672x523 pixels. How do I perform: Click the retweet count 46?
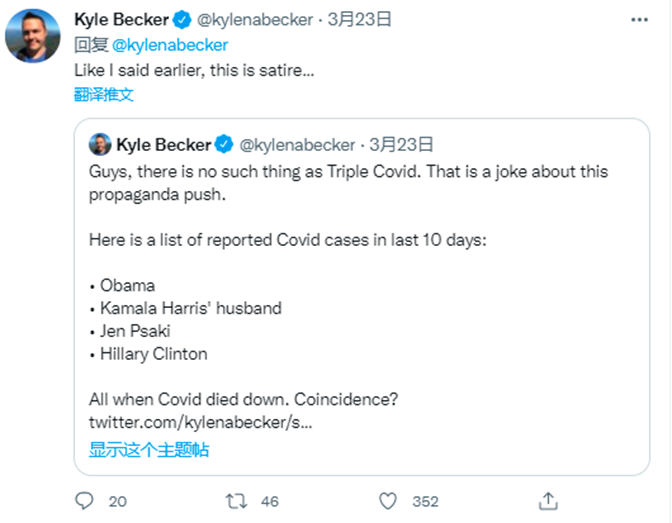point(270,501)
